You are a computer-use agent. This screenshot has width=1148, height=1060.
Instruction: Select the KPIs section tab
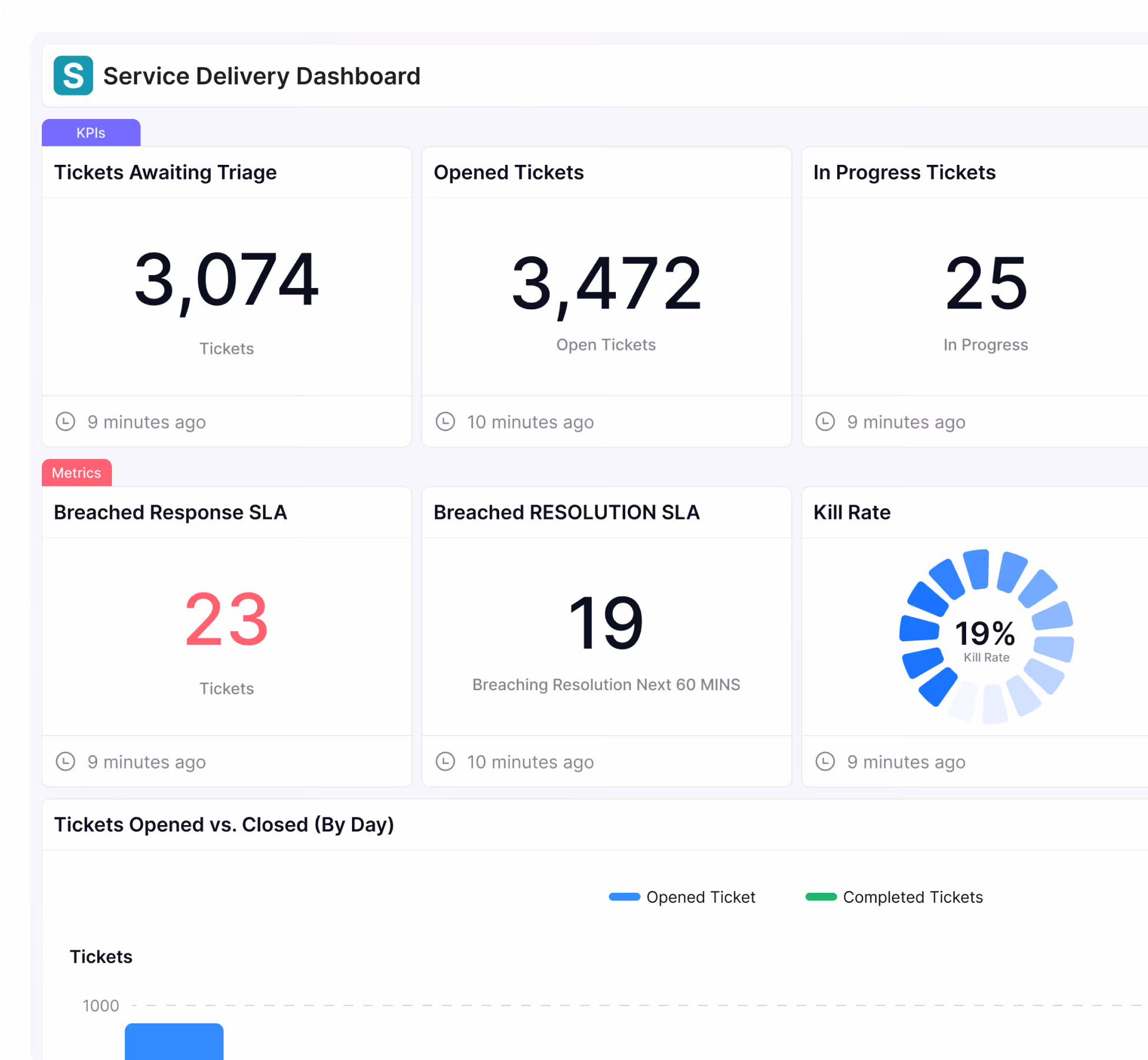(x=91, y=132)
